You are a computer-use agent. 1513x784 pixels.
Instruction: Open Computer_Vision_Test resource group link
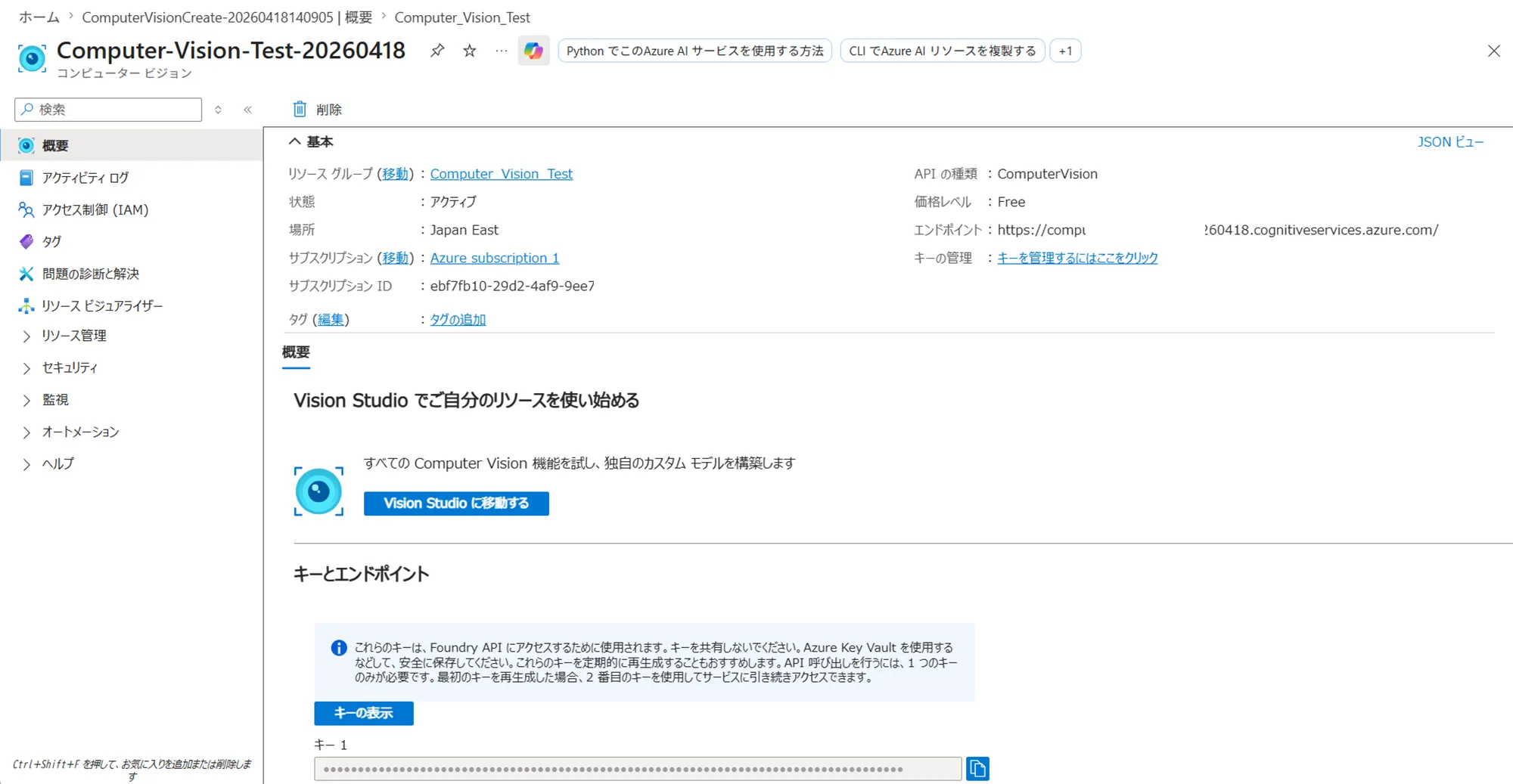point(502,174)
